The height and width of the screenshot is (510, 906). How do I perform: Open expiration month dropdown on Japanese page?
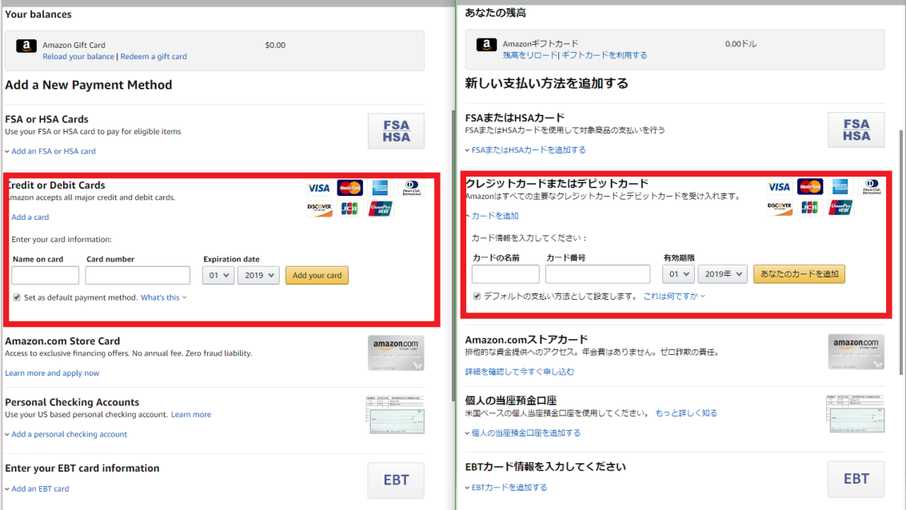pos(678,274)
